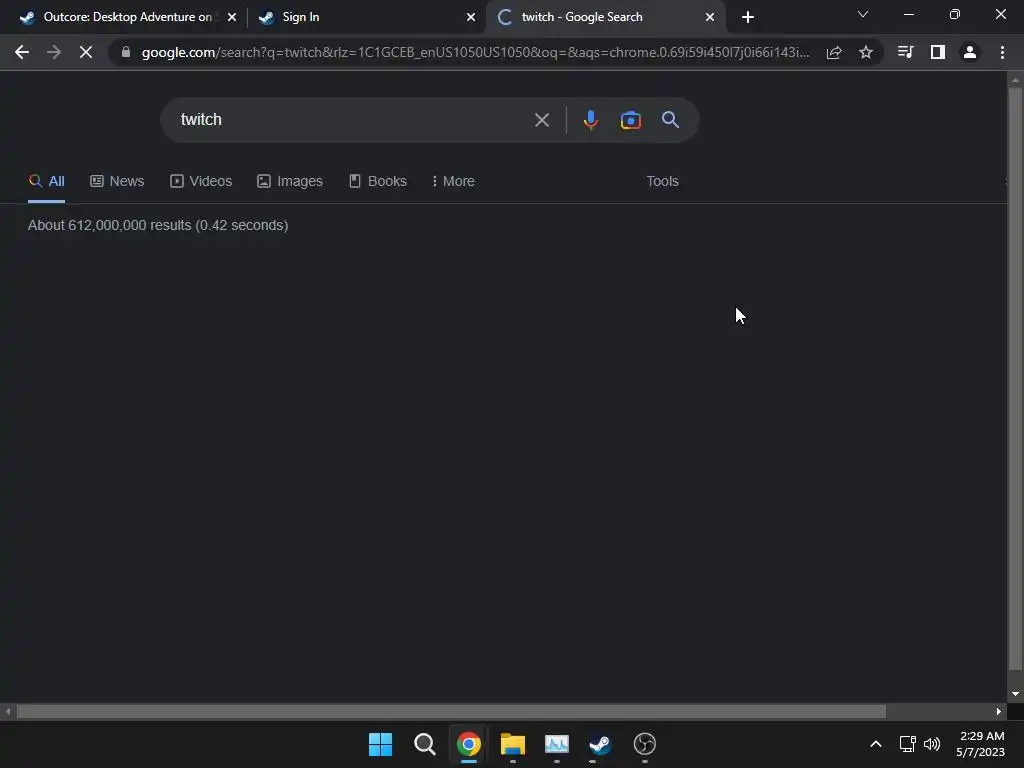The image size is (1024, 768).
Task: Filter results by News
Action: tap(117, 181)
